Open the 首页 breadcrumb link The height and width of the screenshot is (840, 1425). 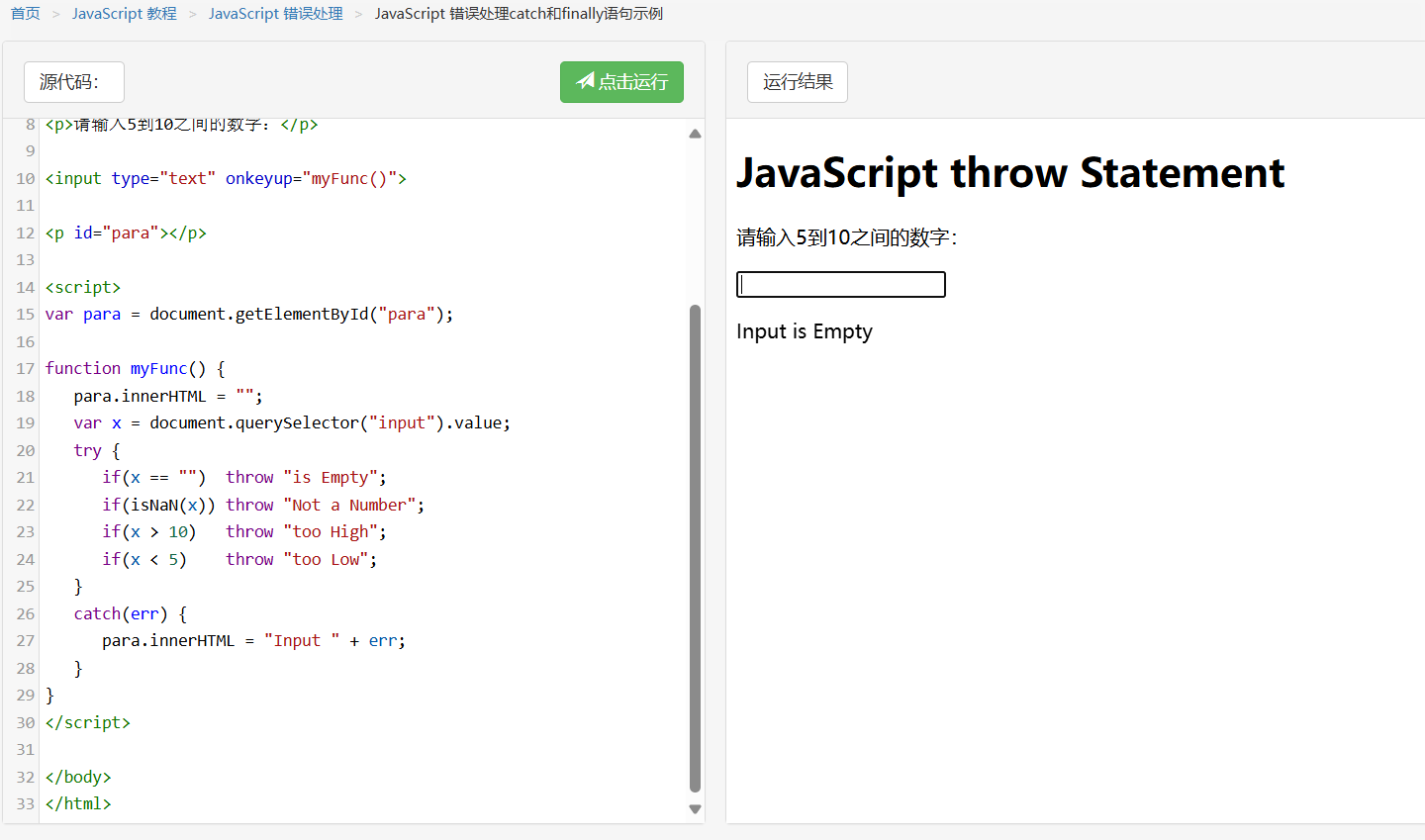click(x=26, y=14)
